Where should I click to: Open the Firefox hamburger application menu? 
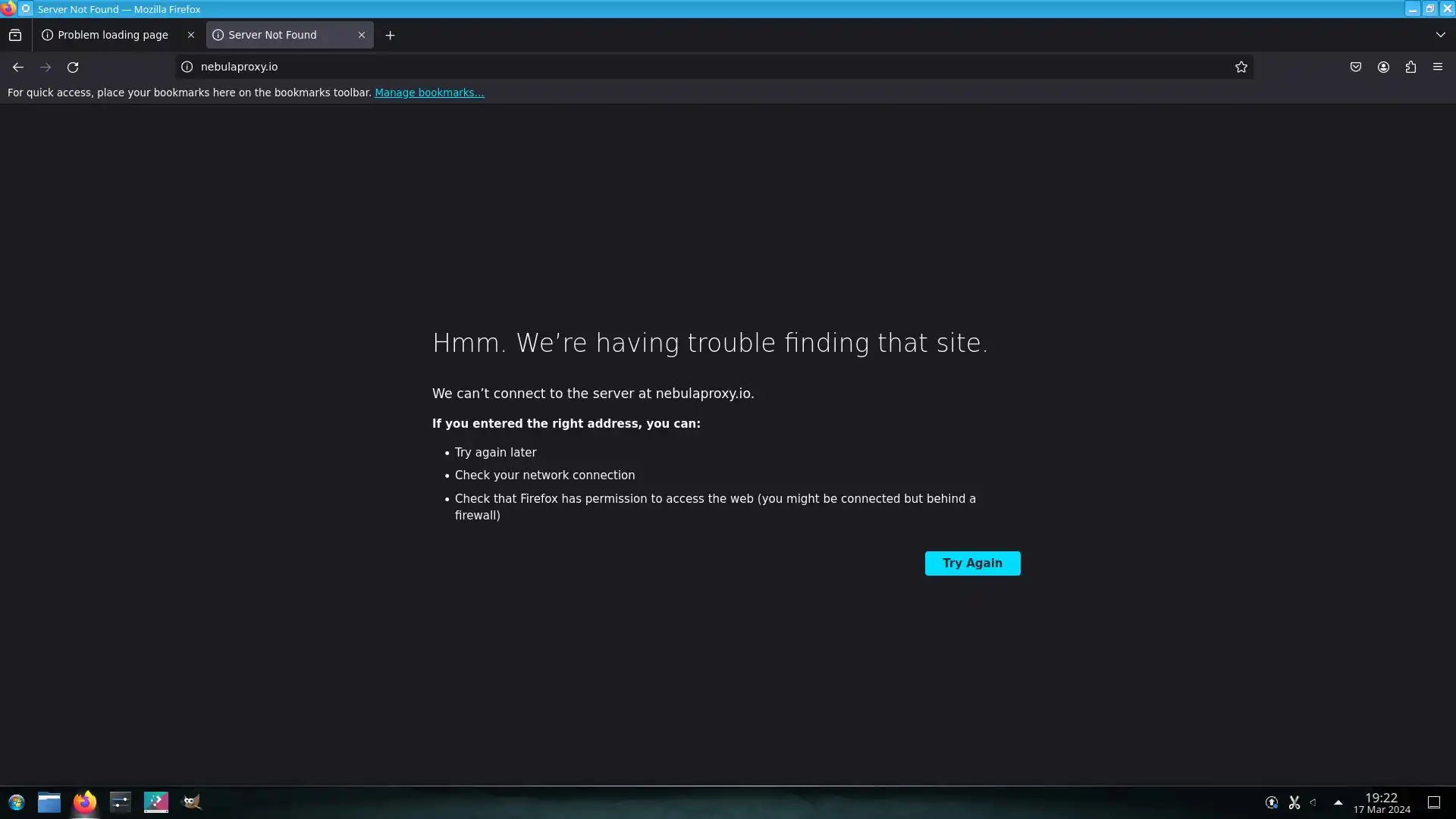[x=1438, y=67]
